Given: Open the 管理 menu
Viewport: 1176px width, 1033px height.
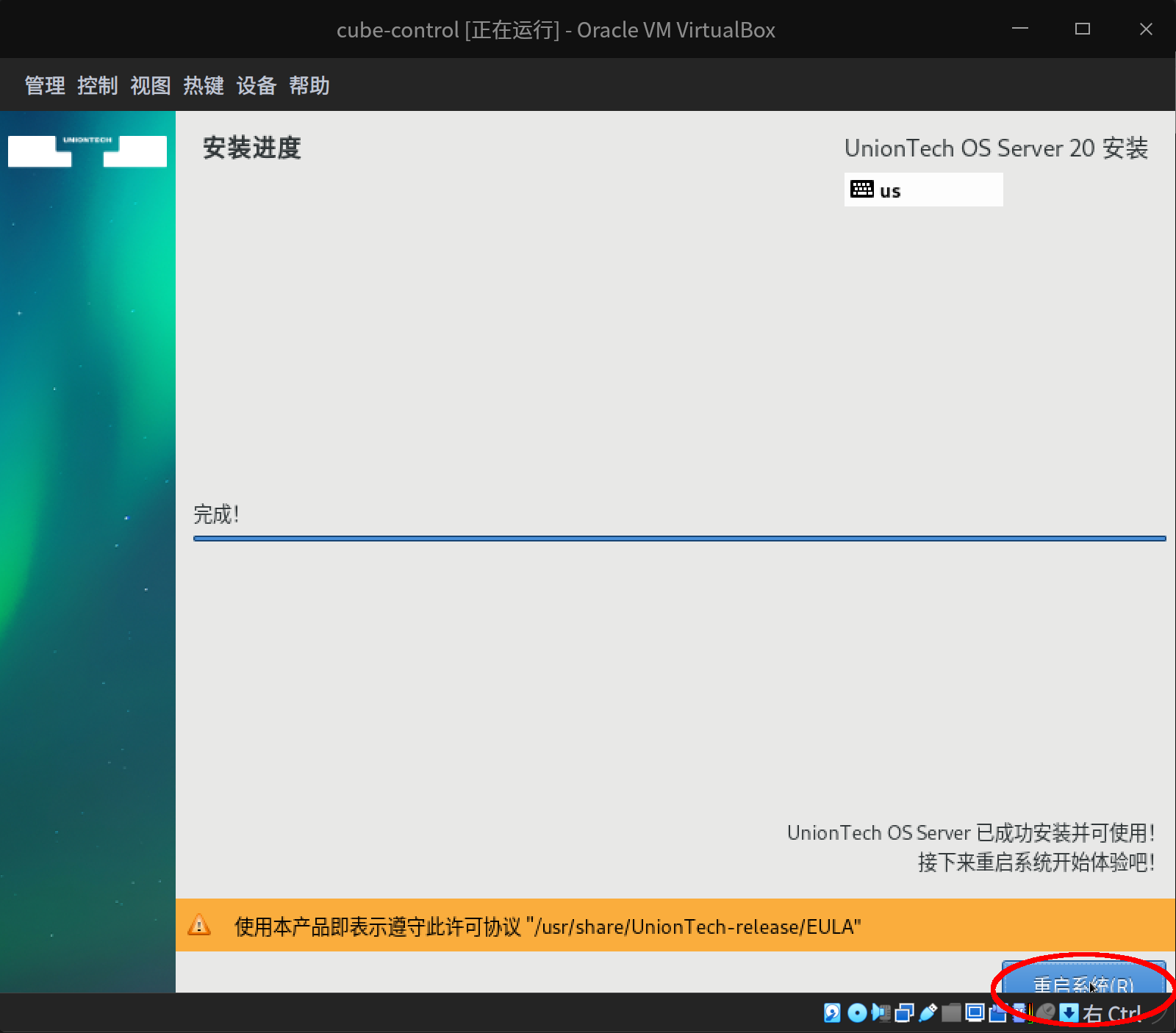Looking at the screenshot, I should tap(44, 86).
